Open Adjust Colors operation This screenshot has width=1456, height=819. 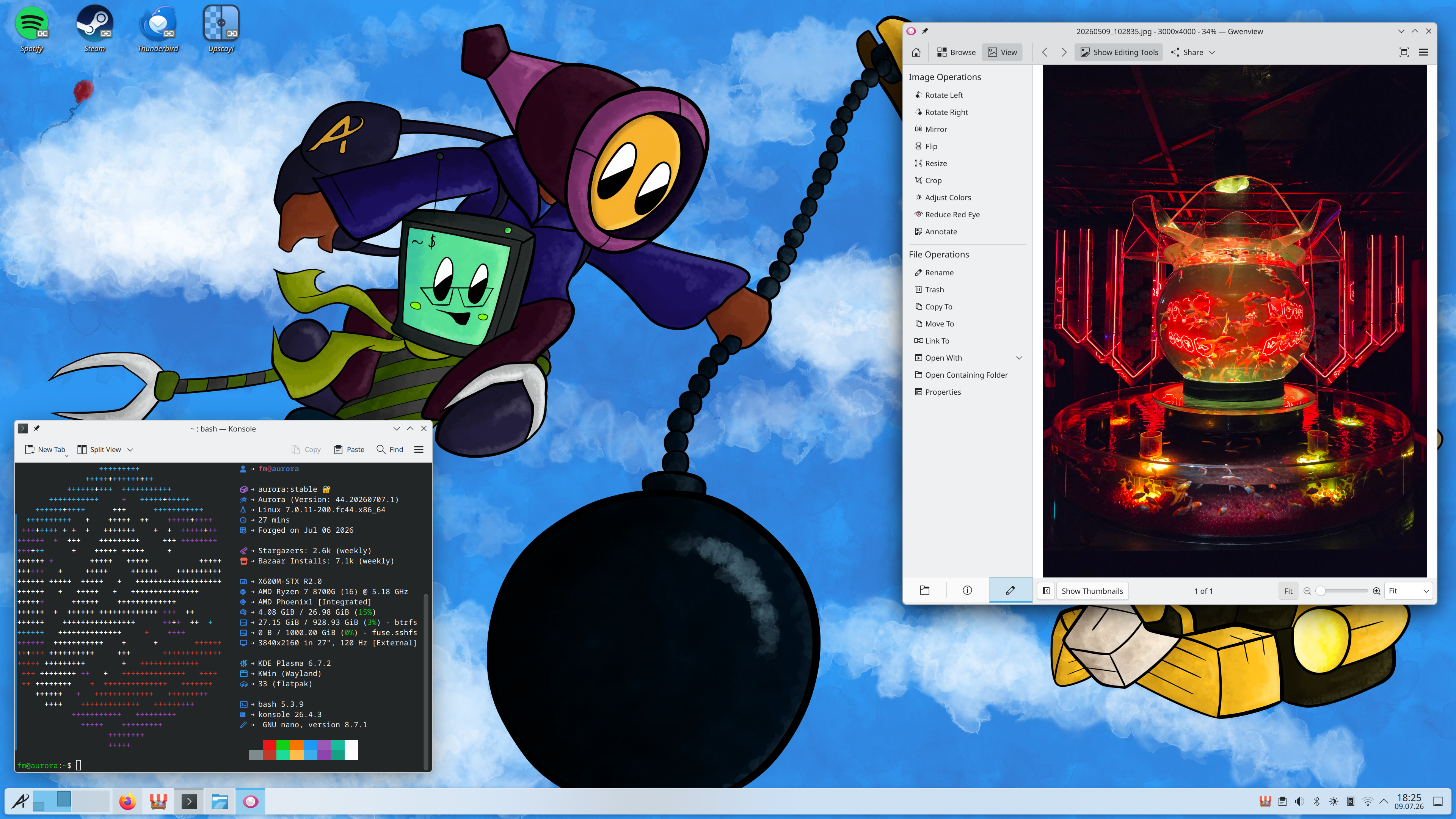coord(943,197)
